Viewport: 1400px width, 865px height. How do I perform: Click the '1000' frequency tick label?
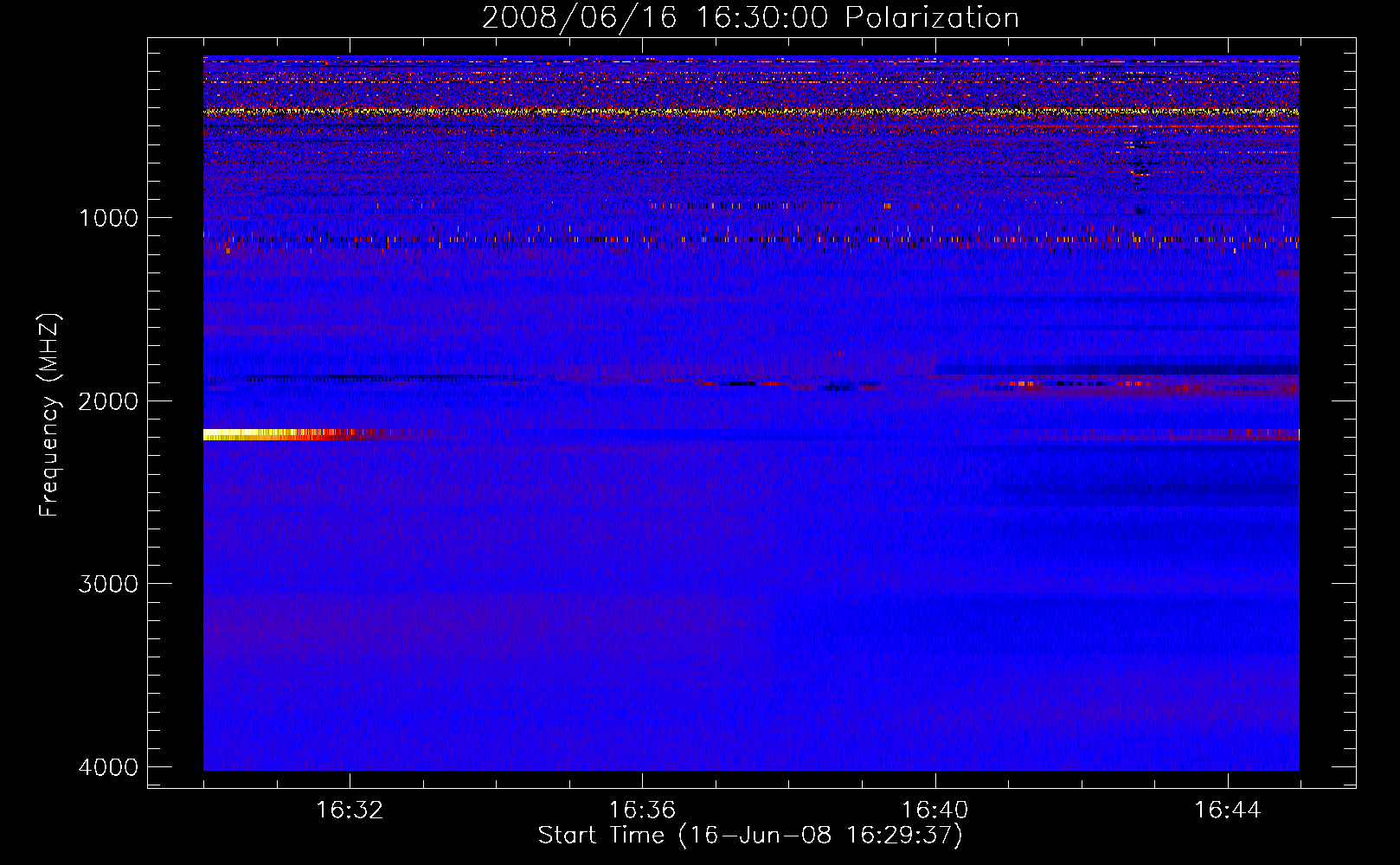(x=108, y=217)
